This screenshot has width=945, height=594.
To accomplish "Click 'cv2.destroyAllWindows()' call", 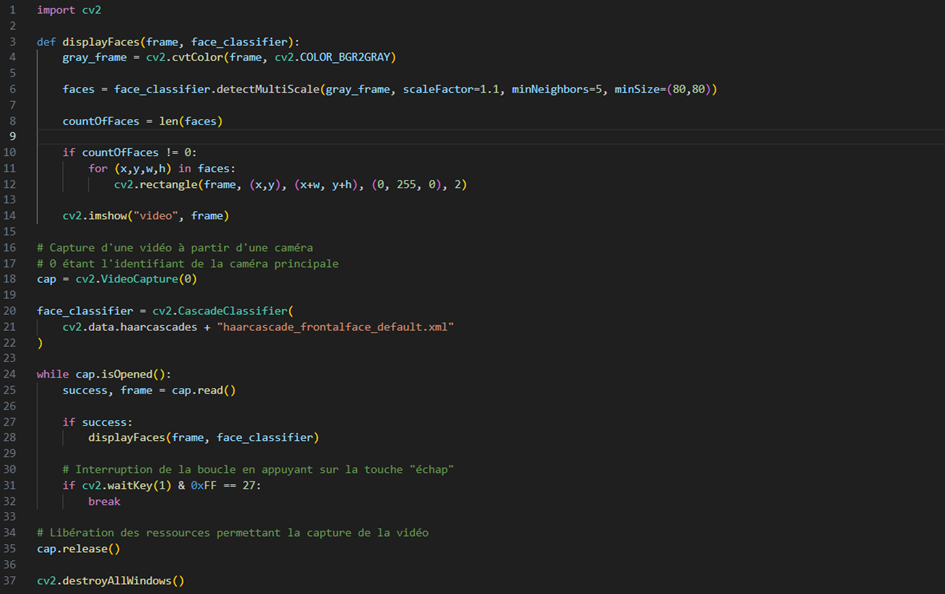I will point(110,581).
